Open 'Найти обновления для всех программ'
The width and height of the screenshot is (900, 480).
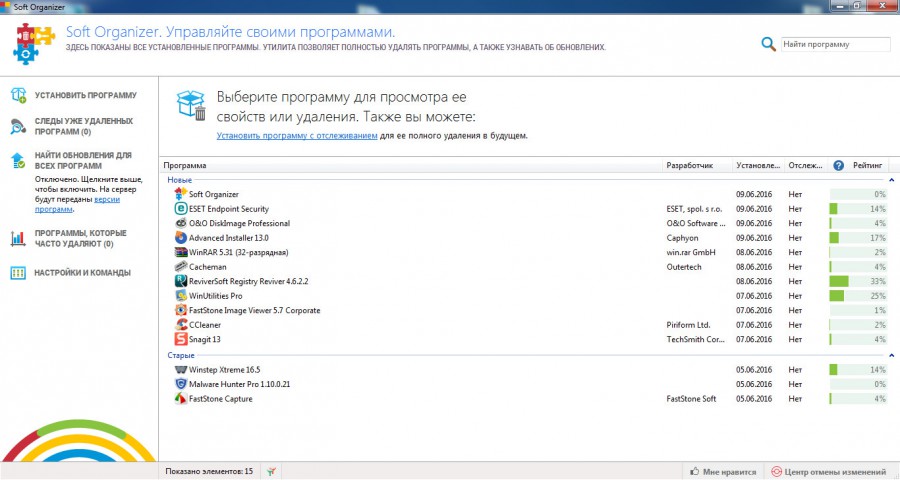pyautogui.click(x=82, y=161)
